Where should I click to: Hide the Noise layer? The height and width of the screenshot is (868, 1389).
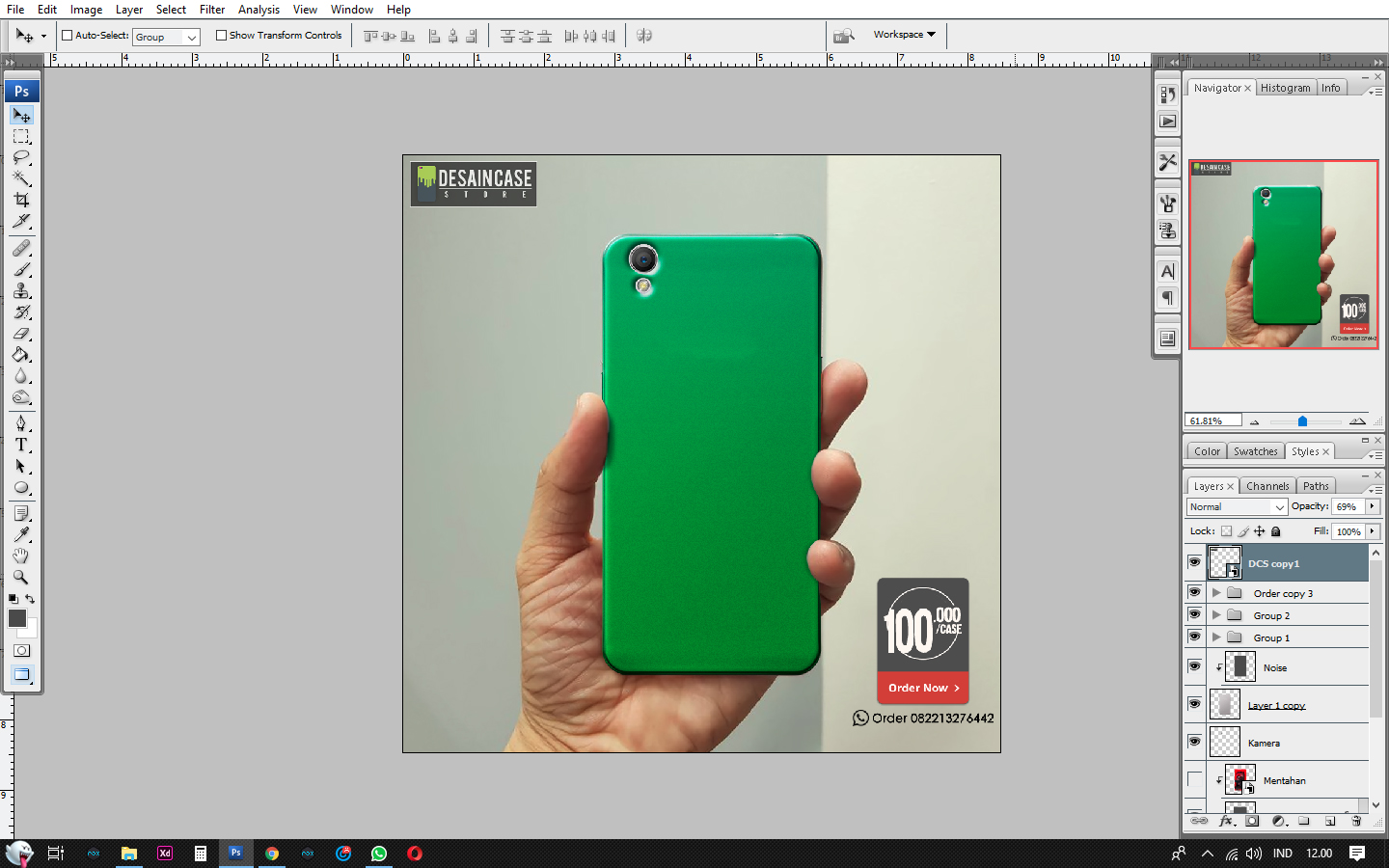(1195, 667)
